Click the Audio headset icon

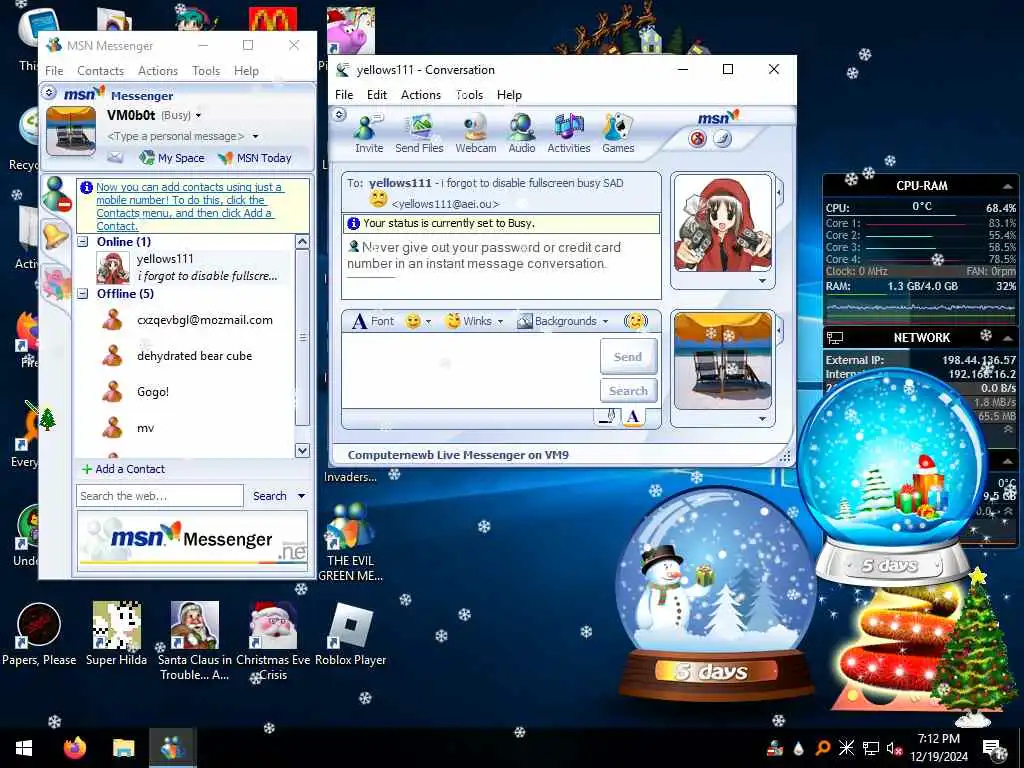522,134
